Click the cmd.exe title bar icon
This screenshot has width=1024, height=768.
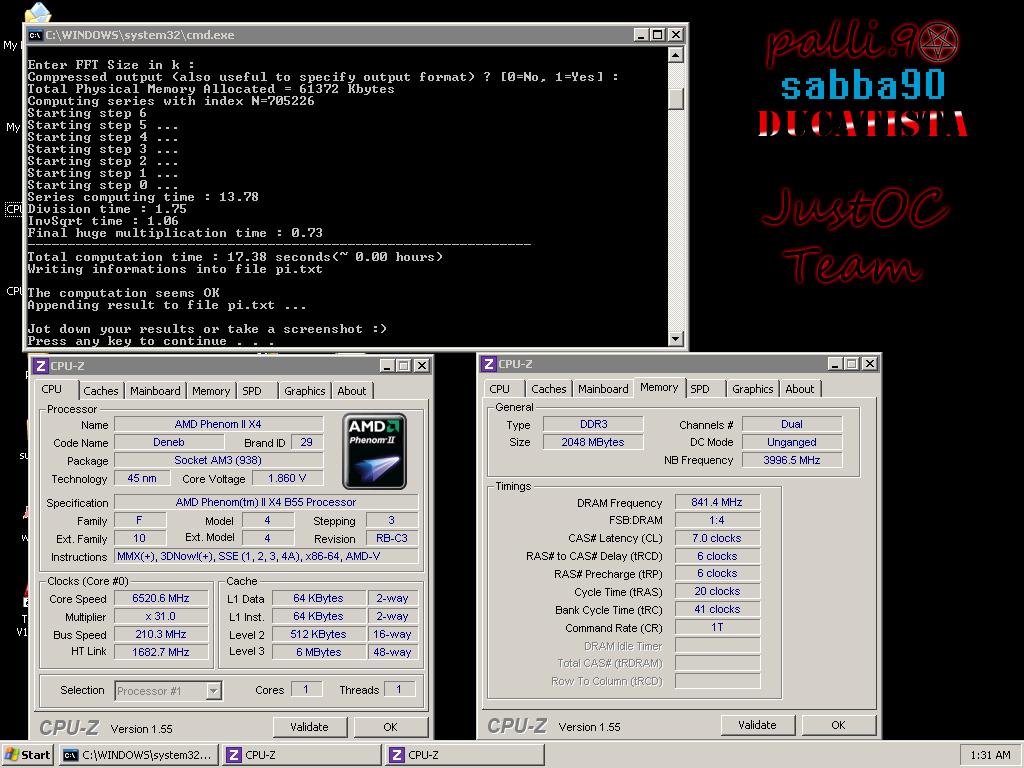tap(35, 35)
